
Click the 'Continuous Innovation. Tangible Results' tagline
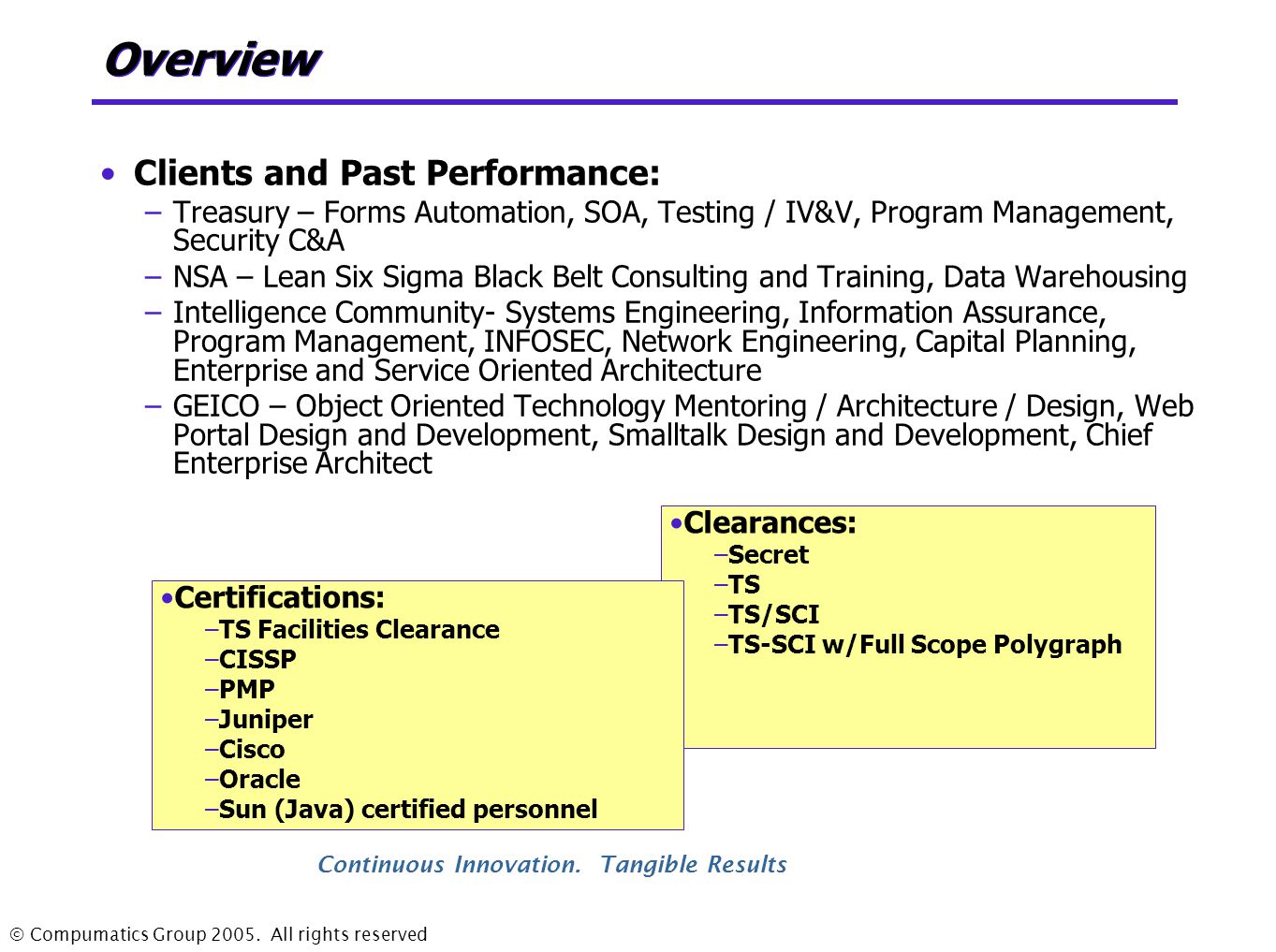tap(552, 864)
